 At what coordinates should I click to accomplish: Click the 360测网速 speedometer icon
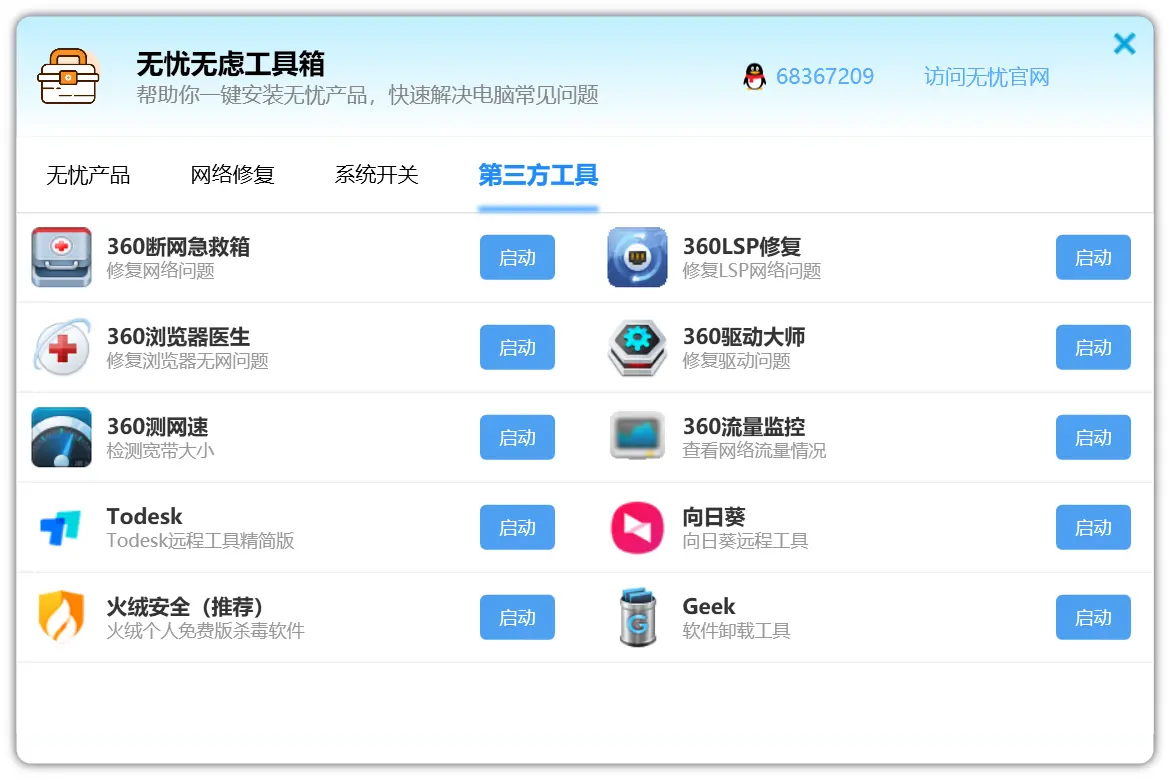click(61, 437)
